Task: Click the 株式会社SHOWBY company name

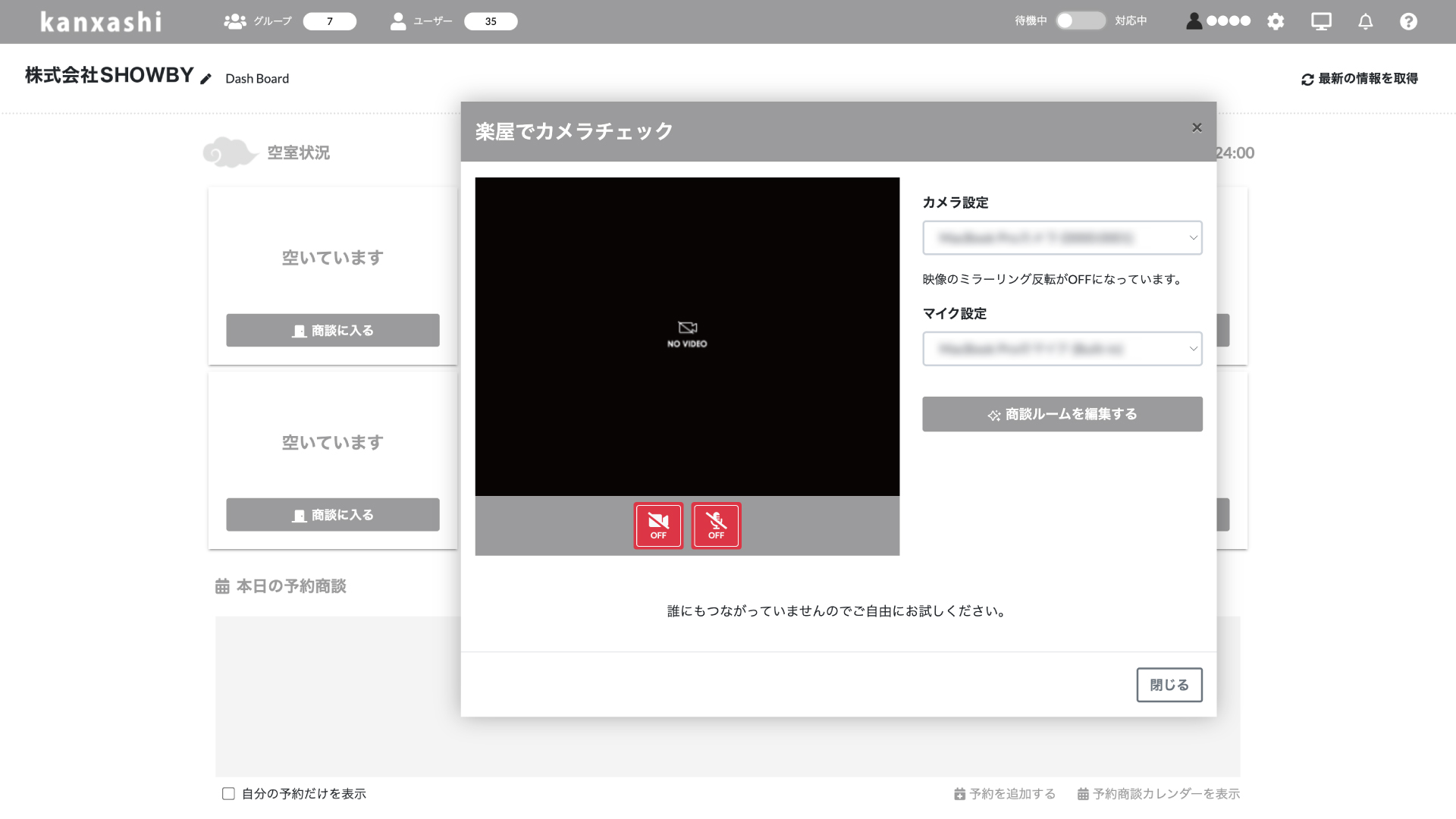Action: pyautogui.click(x=109, y=75)
